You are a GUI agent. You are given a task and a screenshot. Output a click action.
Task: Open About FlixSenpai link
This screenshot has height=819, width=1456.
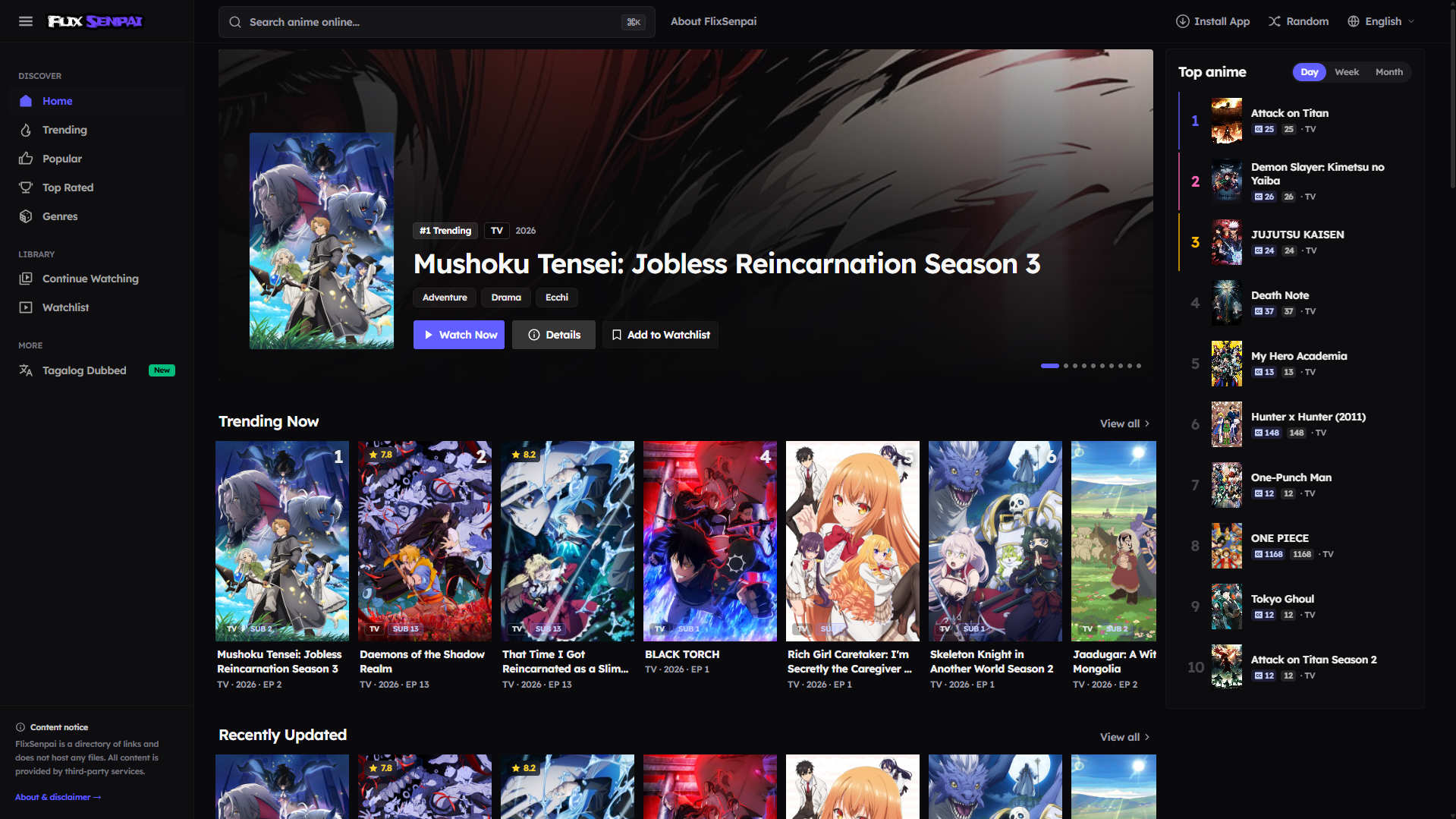click(x=713, y=21)
